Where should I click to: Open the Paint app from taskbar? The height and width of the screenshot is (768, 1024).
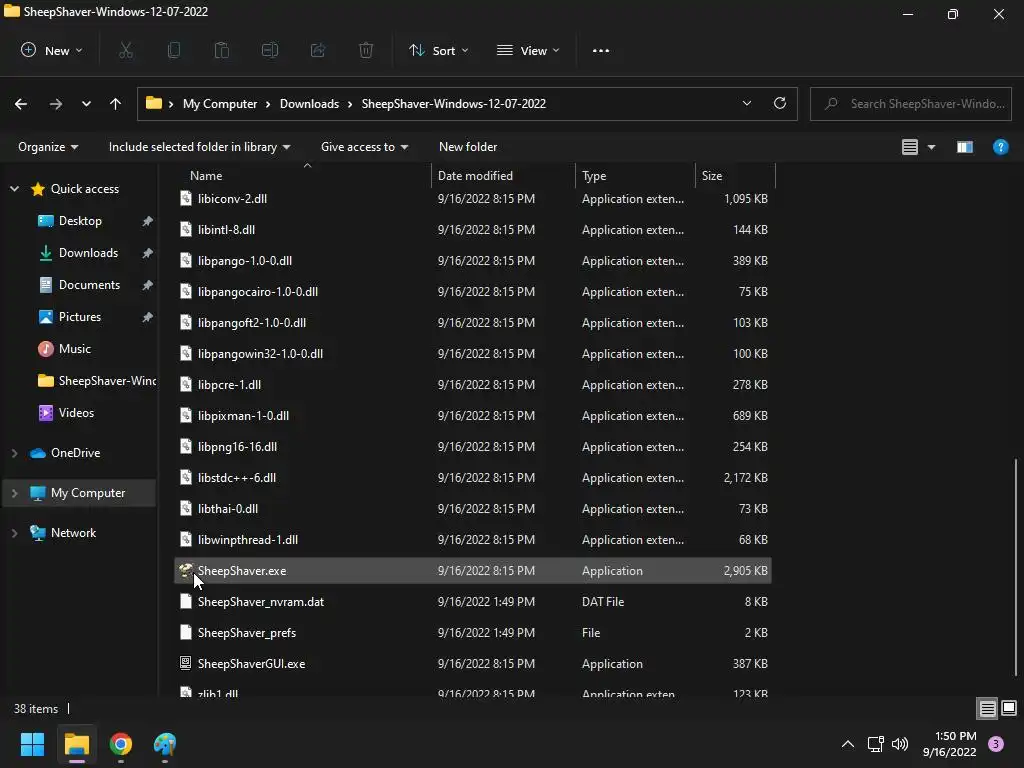click(x=165, y=744)
